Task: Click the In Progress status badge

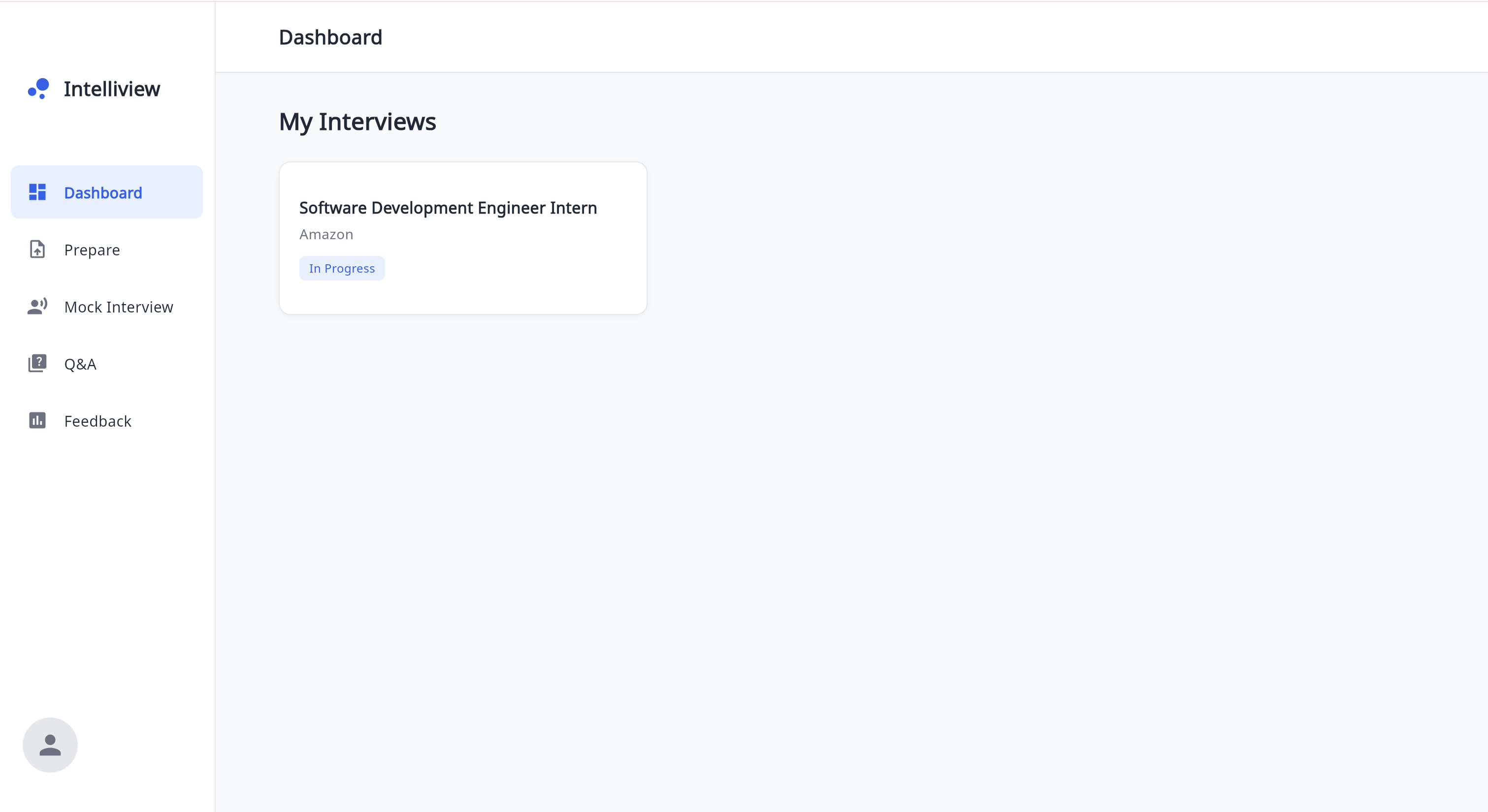Action: [x=341, y=269]
